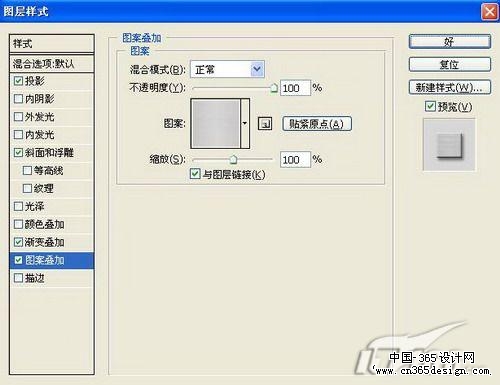Click the 复位 button
500x385 pixels.
[x=450, y=64]
